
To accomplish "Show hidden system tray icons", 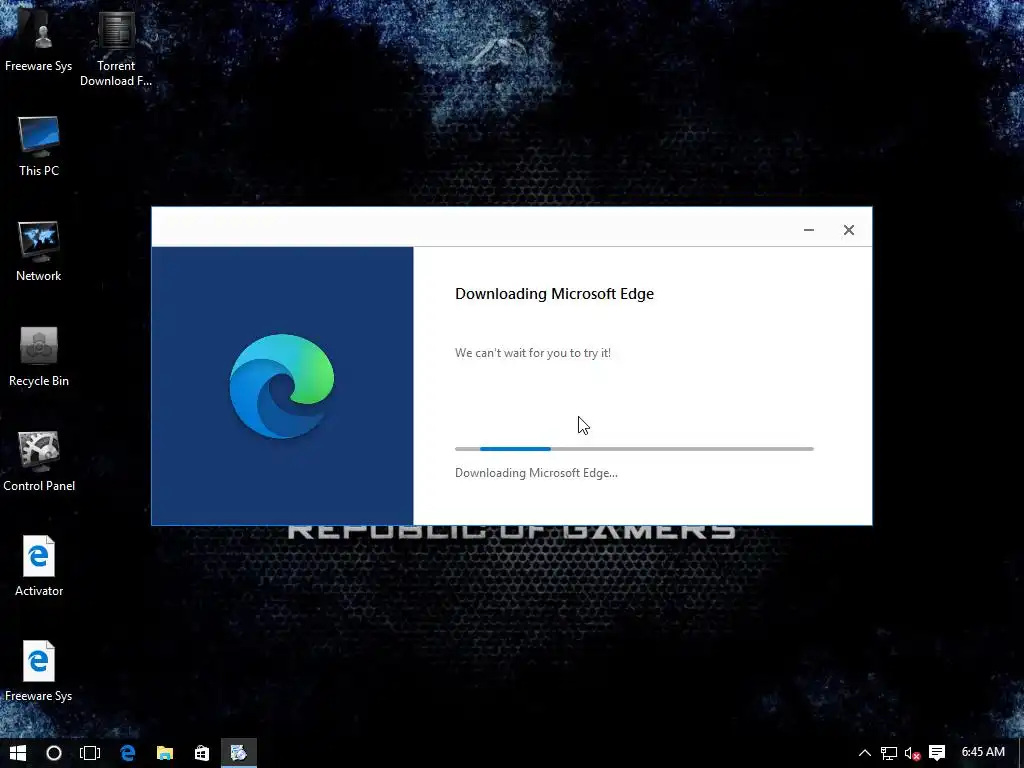I will pyautogui.click(x=865, y=753).
